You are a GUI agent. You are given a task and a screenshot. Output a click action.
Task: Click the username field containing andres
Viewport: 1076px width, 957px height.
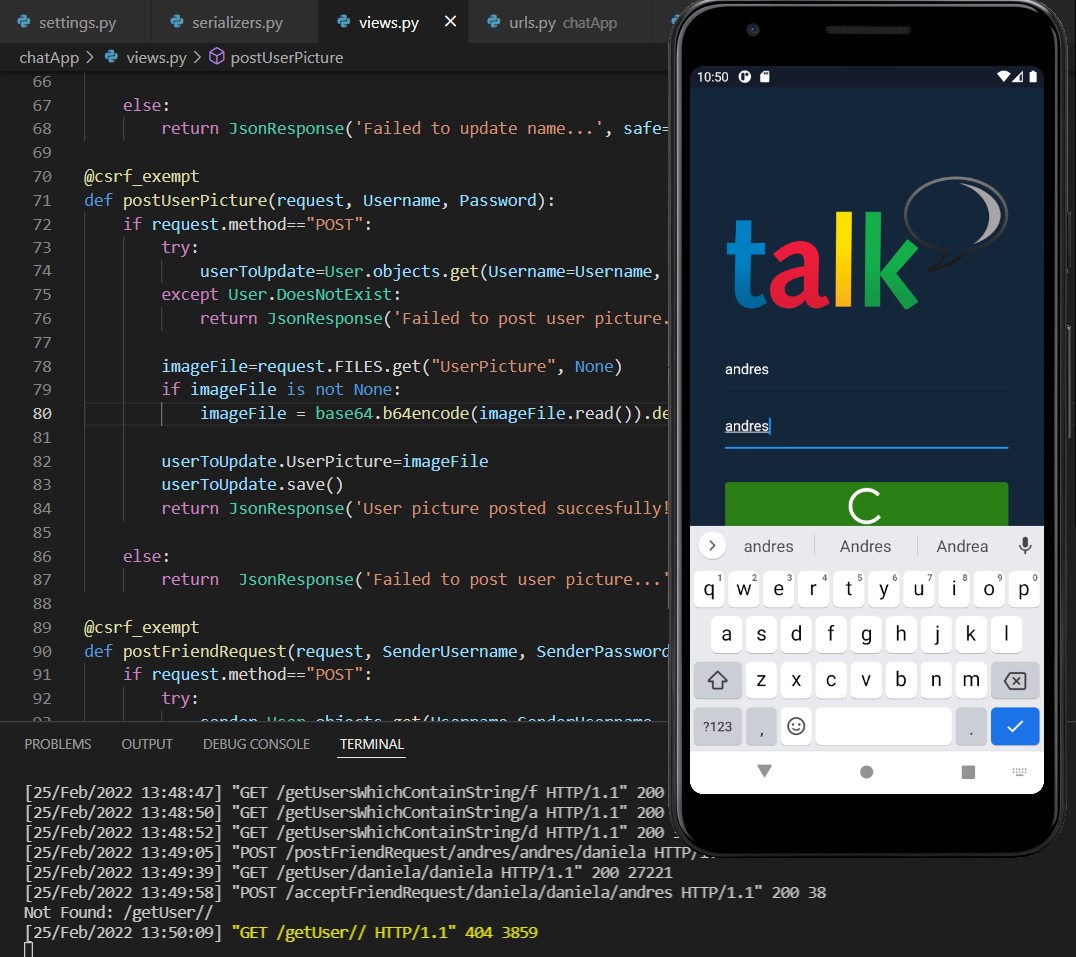point(866,370)
